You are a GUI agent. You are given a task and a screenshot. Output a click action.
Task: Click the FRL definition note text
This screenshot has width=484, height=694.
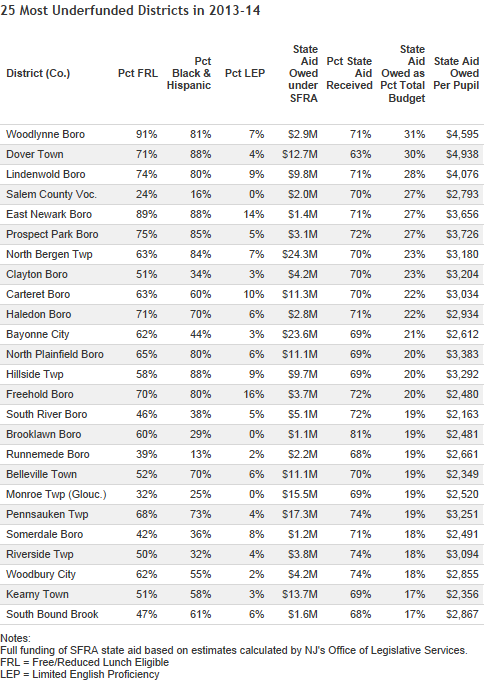(x=85, y=663)
